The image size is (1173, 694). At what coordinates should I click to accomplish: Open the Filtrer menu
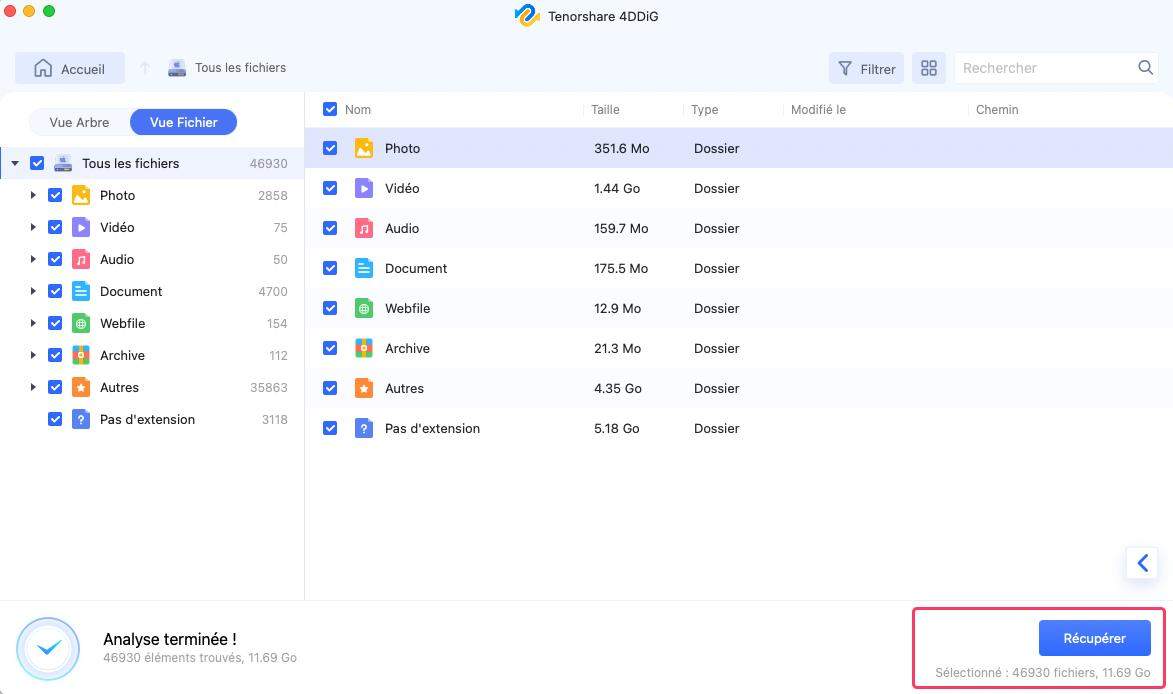(866, 68)
